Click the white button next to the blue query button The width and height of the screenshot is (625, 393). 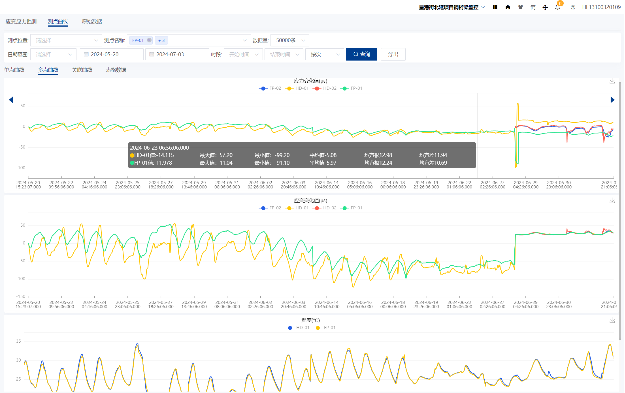pos(393,54)
